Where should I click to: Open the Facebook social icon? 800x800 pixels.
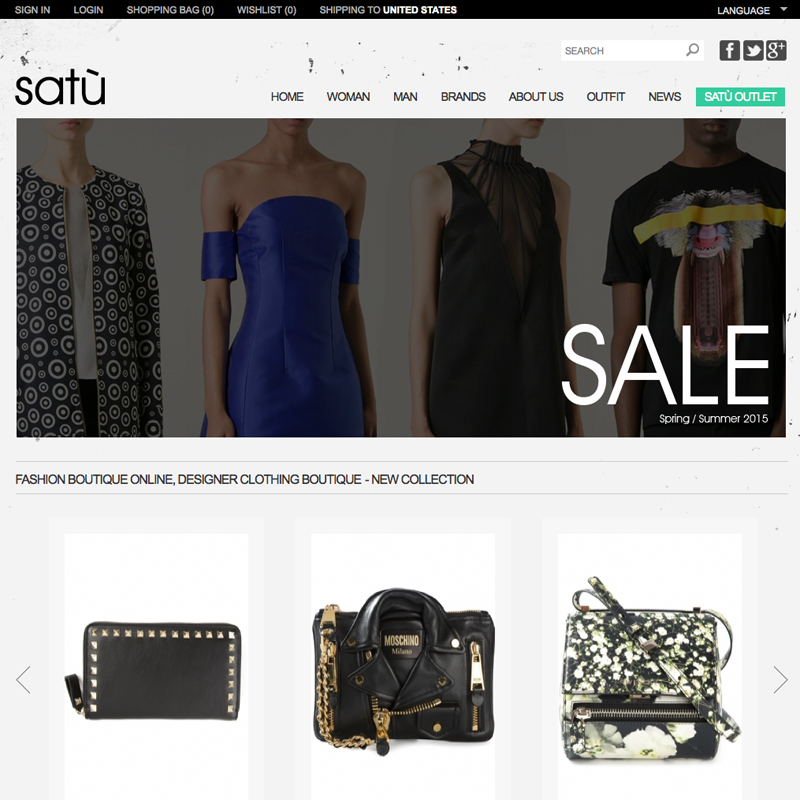pyautogui.click(x=730, y=51)
